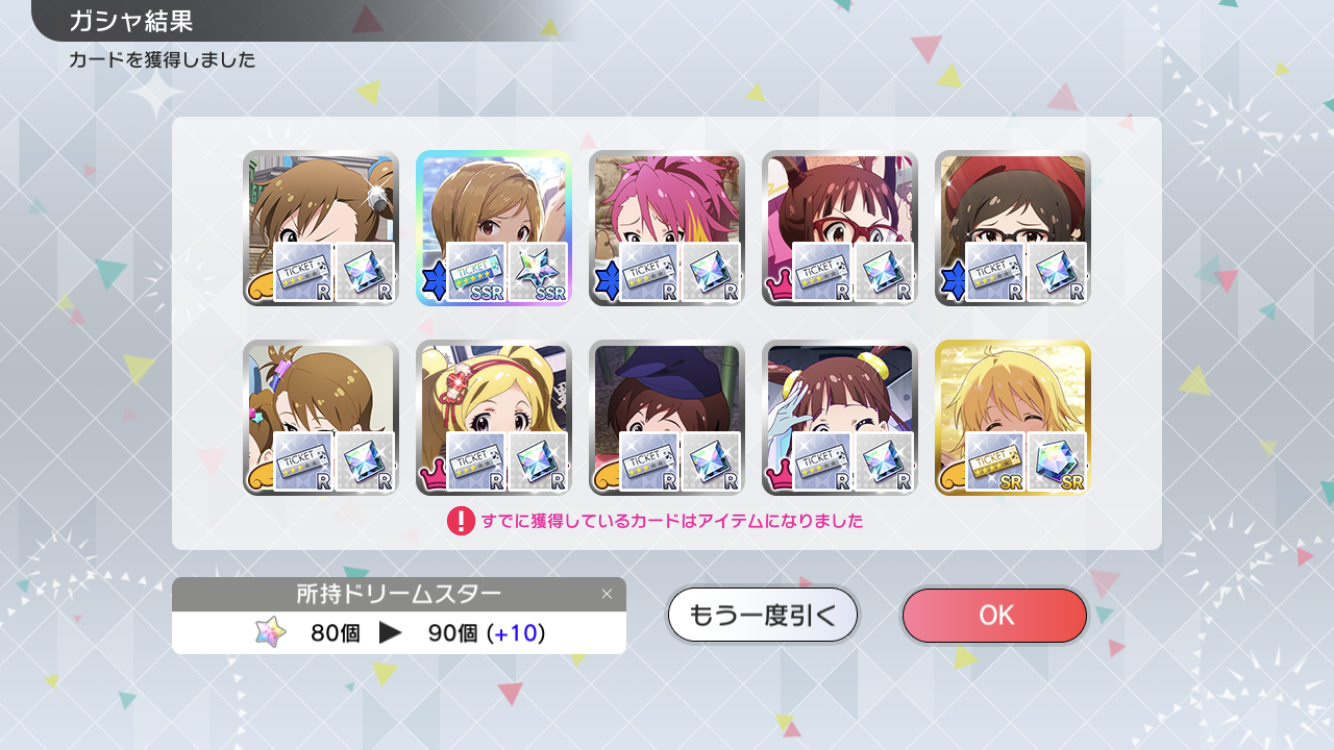Click the もう一度引く draw again button
This screenshot has height=750, width=1334.
[x=763, y=615]
